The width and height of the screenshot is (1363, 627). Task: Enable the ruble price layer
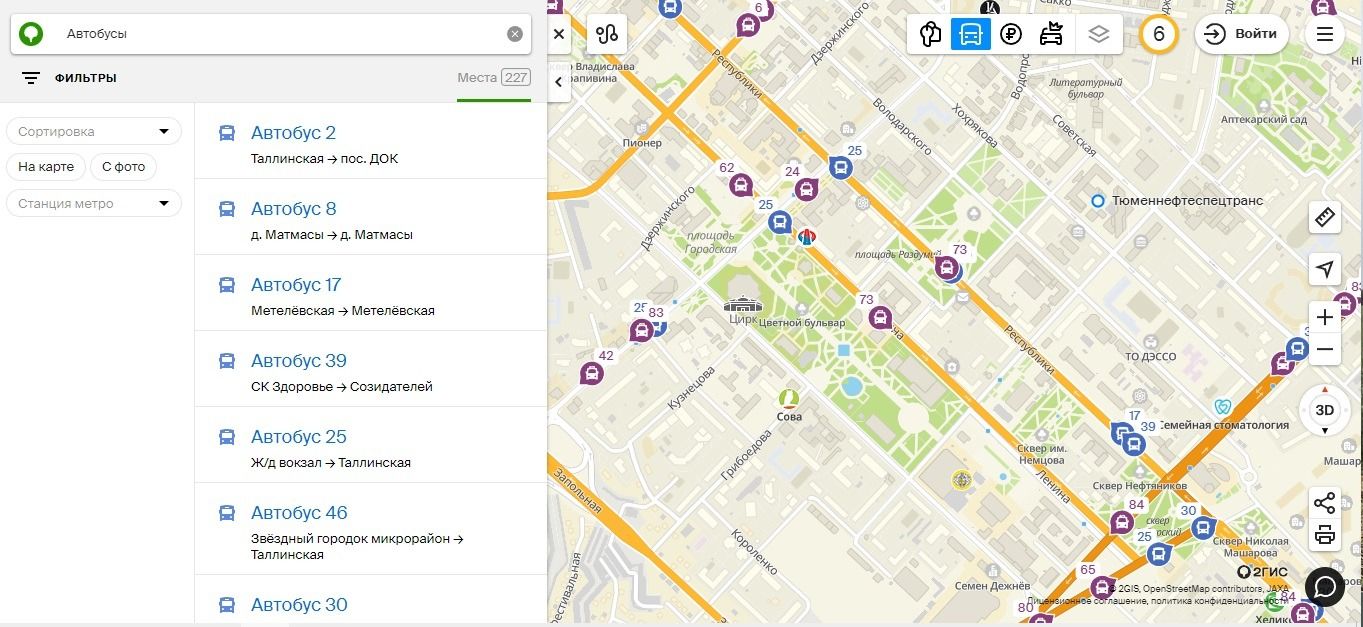tap(1011, 34)
